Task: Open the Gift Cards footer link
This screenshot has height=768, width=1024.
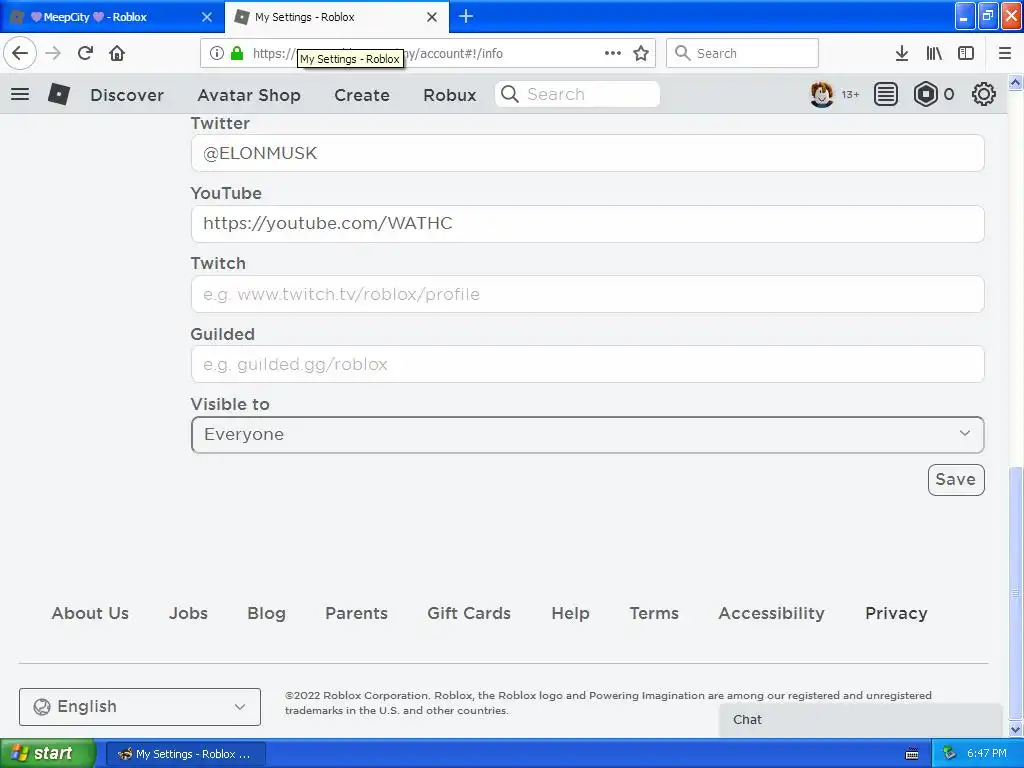Action: (469, 613)
